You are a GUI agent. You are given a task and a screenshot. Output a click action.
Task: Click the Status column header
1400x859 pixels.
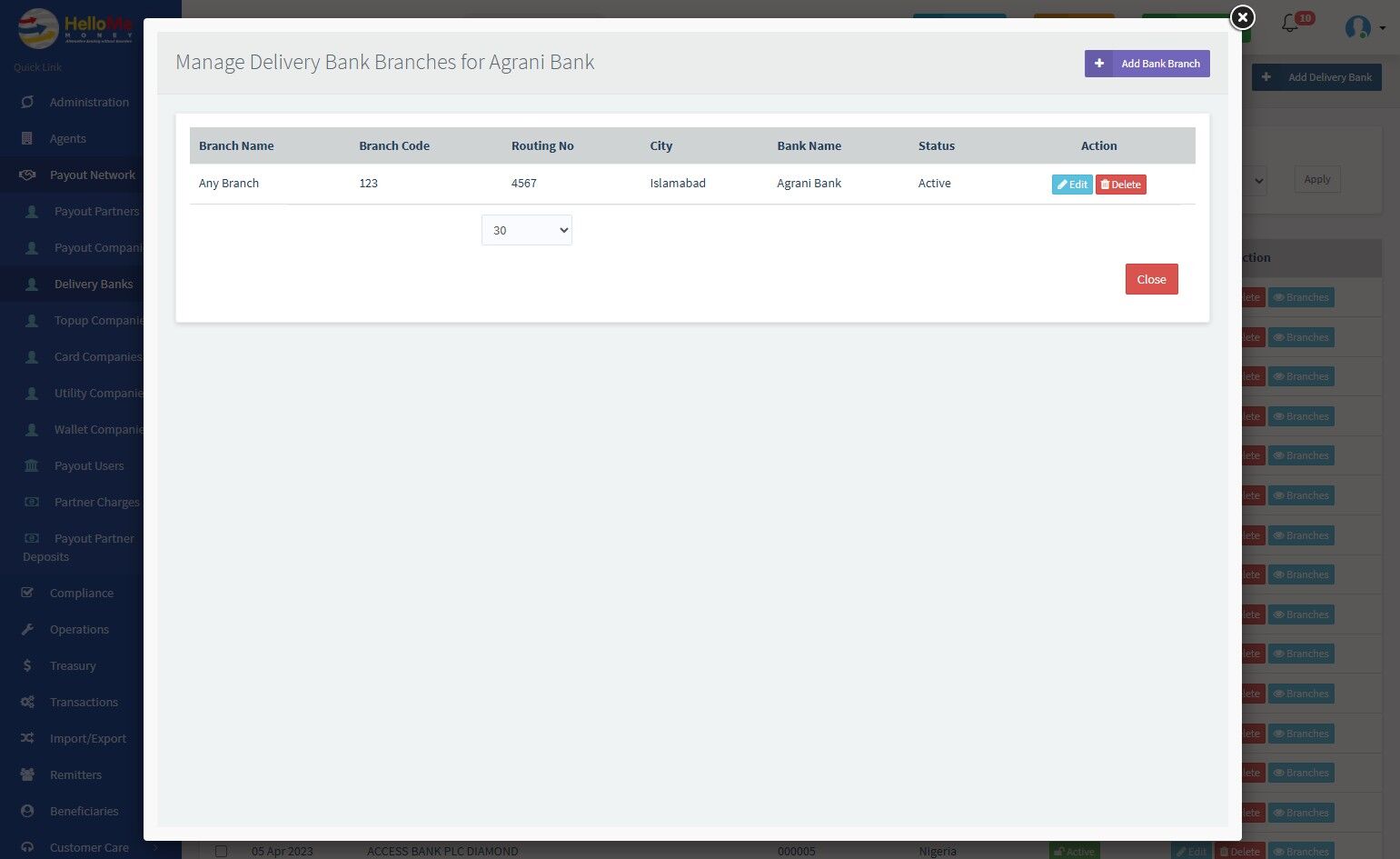(937, 145)
